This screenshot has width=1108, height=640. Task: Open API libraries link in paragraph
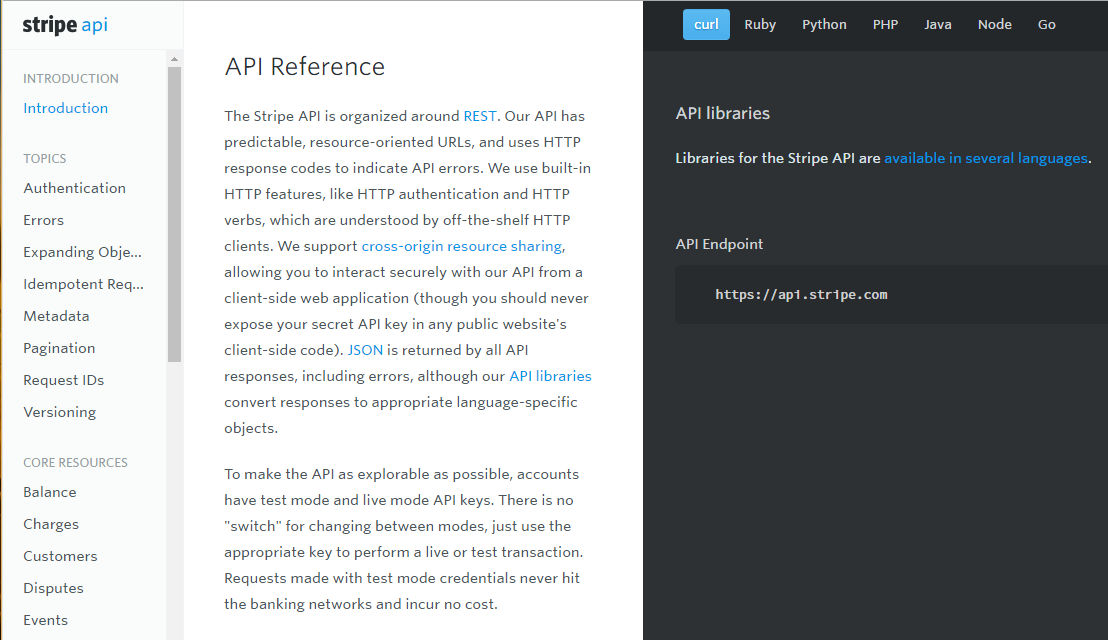550,377
